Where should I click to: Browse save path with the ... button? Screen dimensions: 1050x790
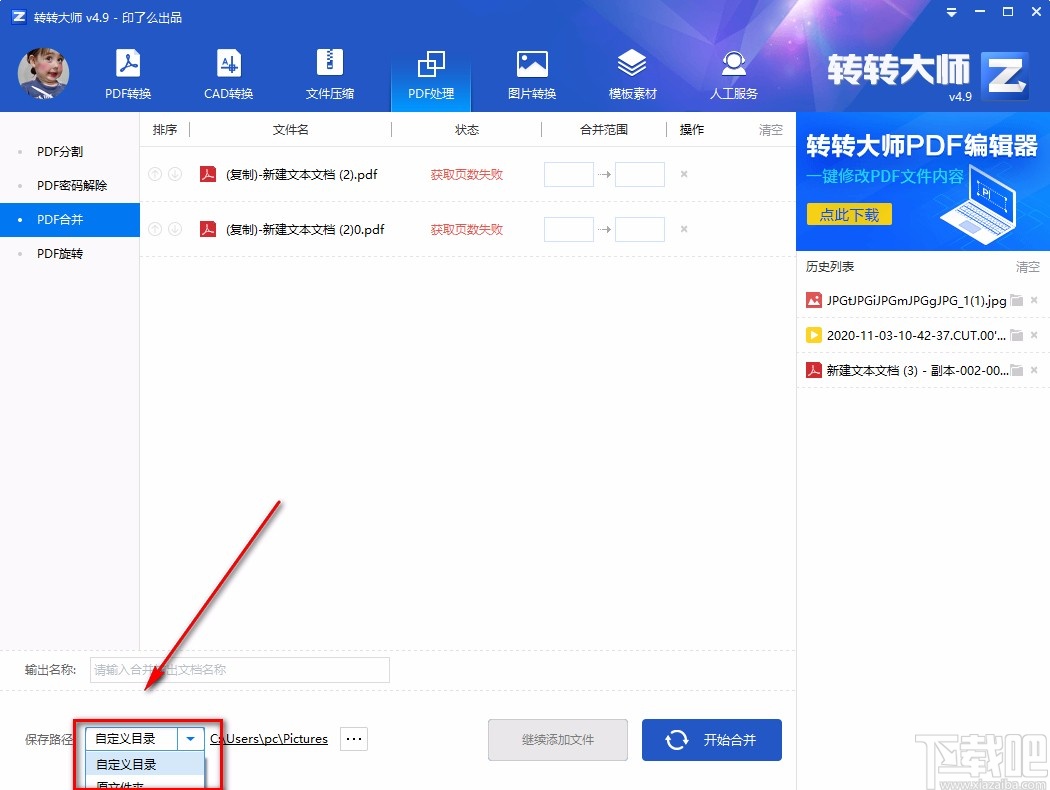pos(353,738)
